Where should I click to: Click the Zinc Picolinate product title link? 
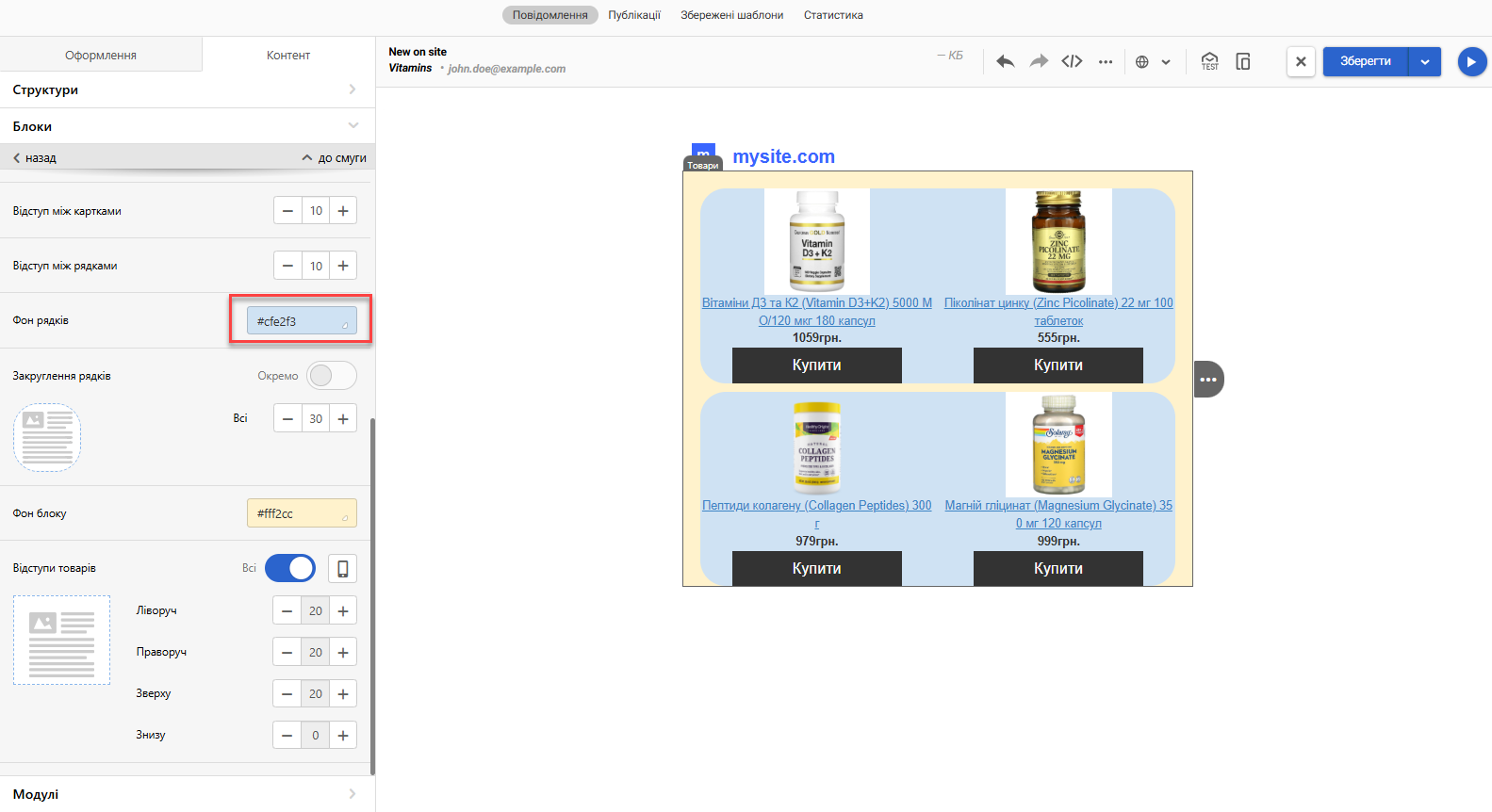pyautogui.click(x=1058, y=312)
